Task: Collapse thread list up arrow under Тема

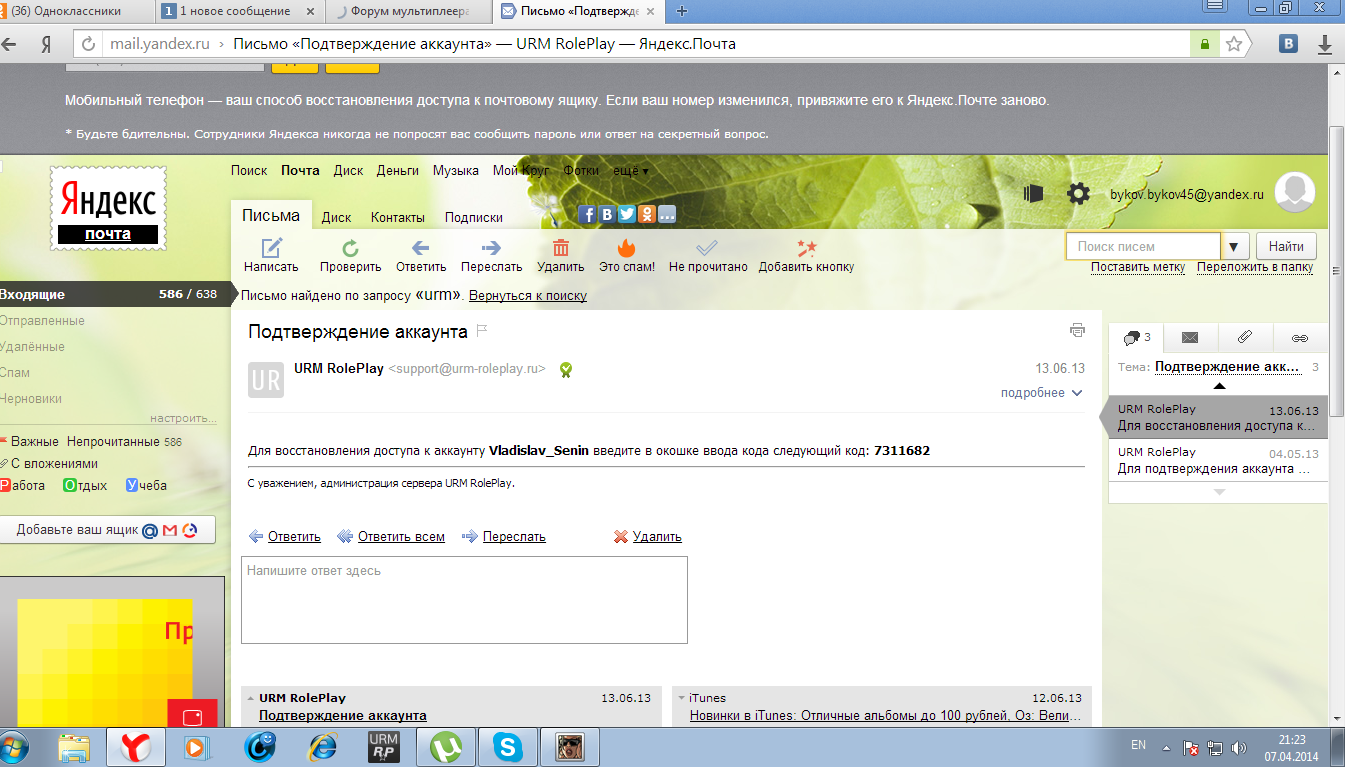Action: [x=1218, y=385]
